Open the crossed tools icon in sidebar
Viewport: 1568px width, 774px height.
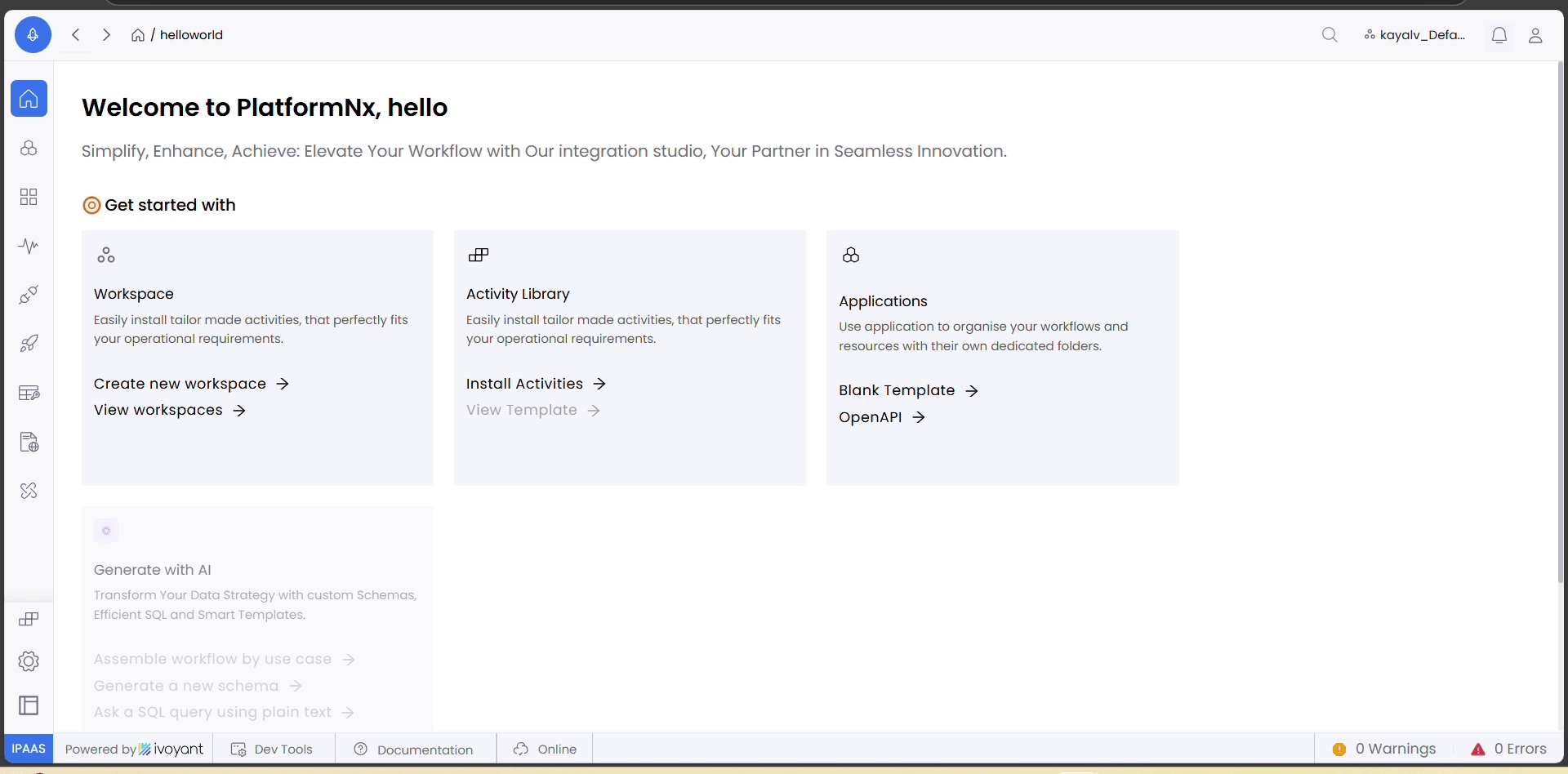point(29,491)
